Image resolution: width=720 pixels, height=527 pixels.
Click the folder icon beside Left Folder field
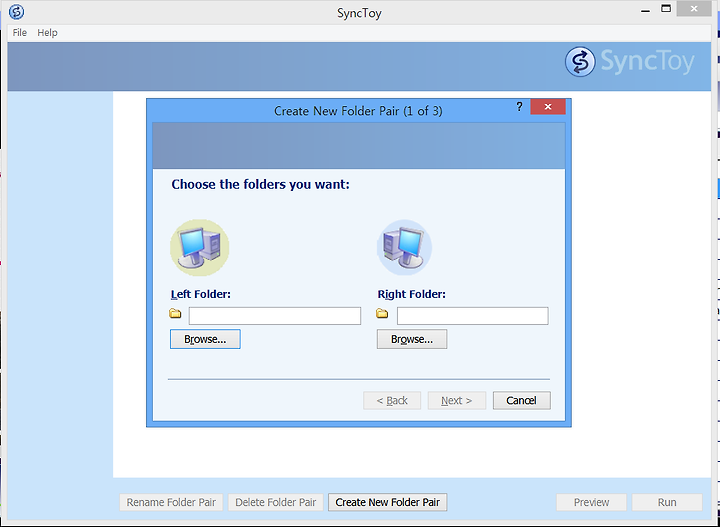point(175,314)
